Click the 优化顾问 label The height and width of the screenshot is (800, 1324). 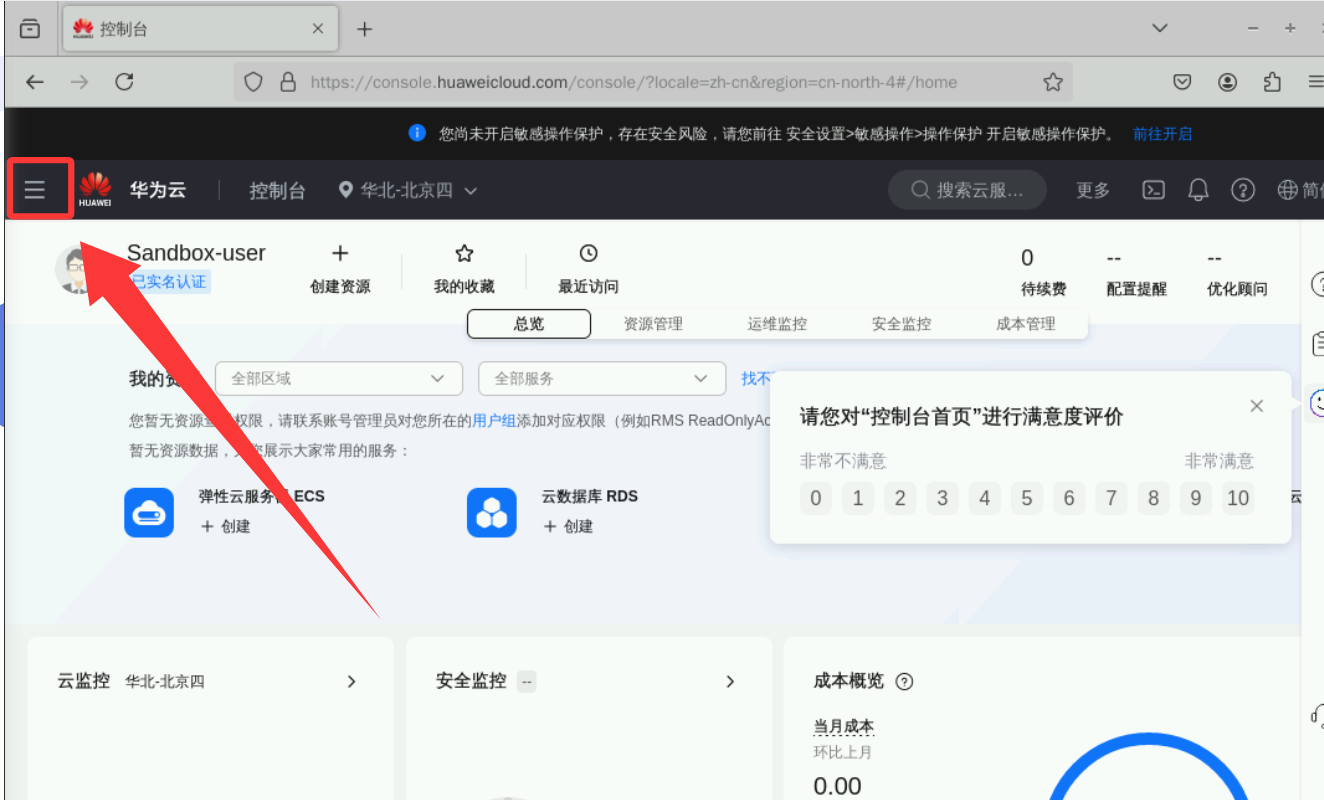pos(1237,289)
